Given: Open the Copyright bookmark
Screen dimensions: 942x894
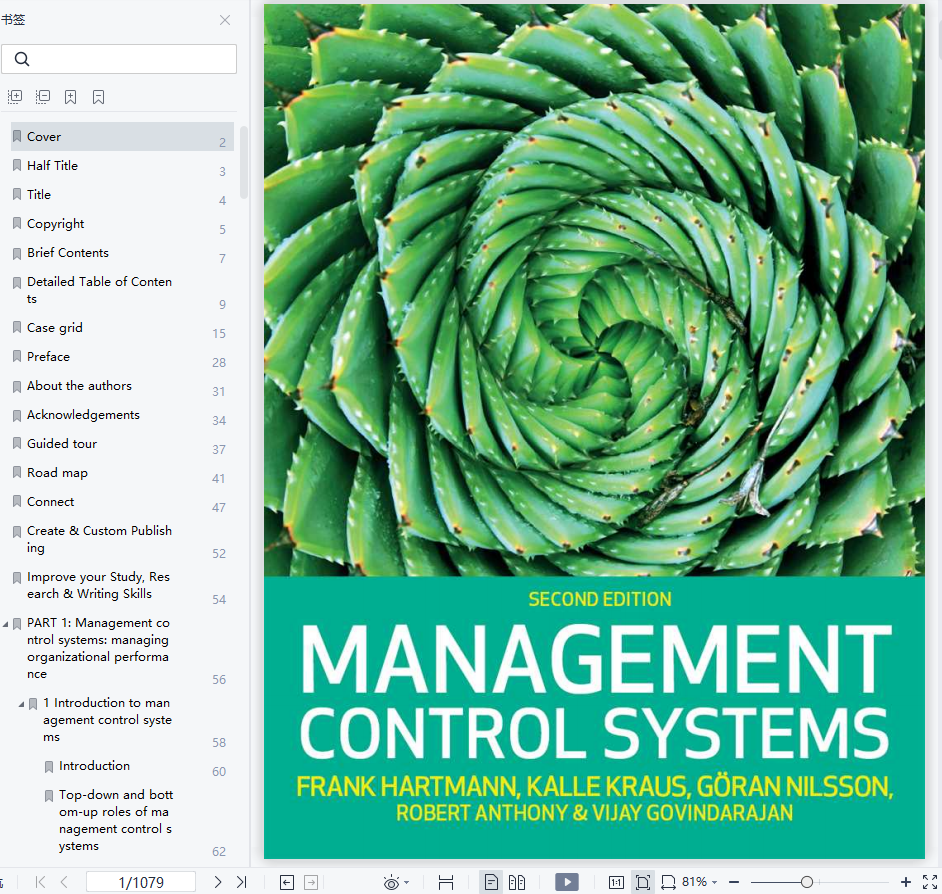Looking at the screenshot, I should [55, 224].
